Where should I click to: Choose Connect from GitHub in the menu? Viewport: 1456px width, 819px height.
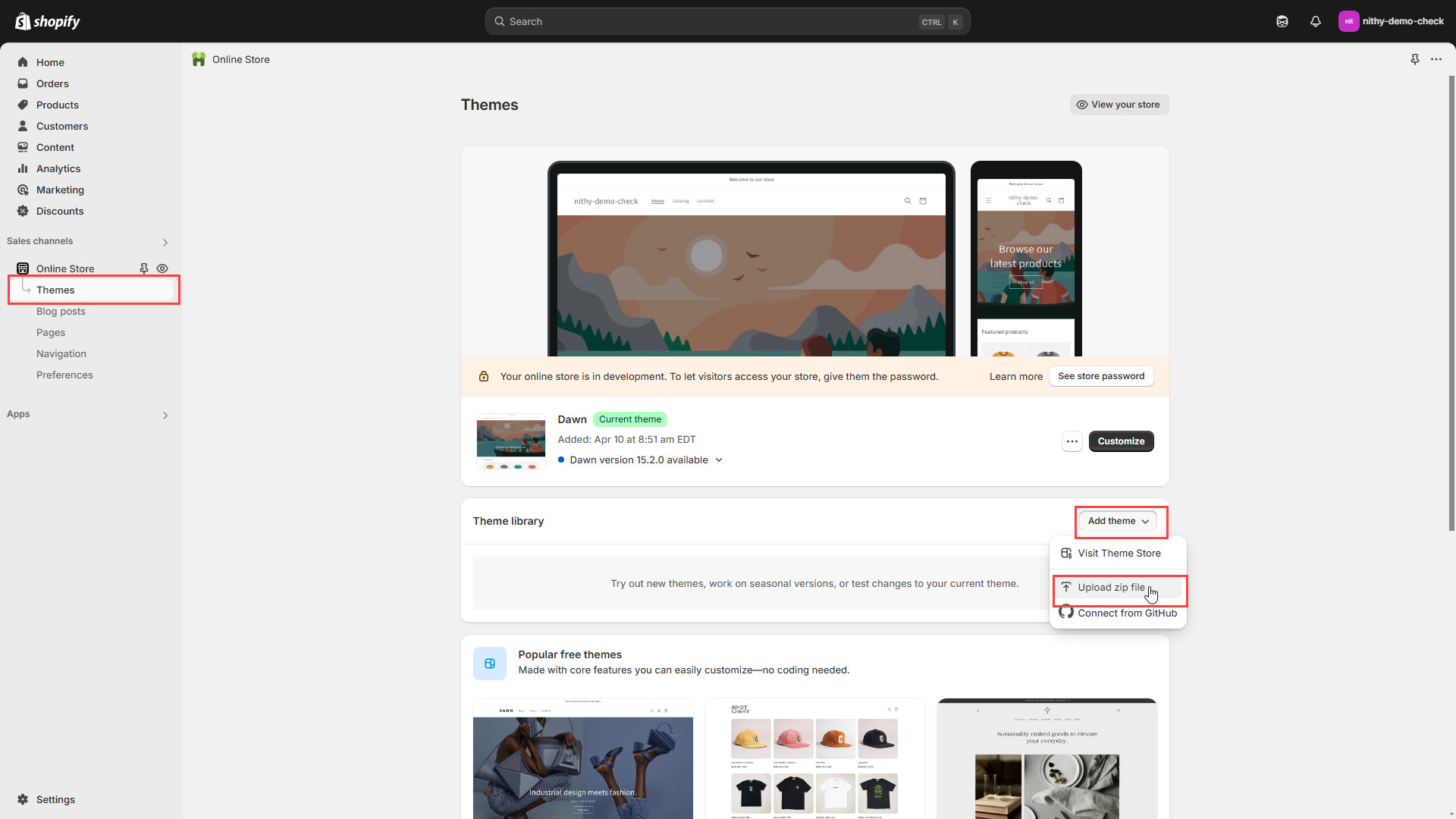(x=1127, y=613)
